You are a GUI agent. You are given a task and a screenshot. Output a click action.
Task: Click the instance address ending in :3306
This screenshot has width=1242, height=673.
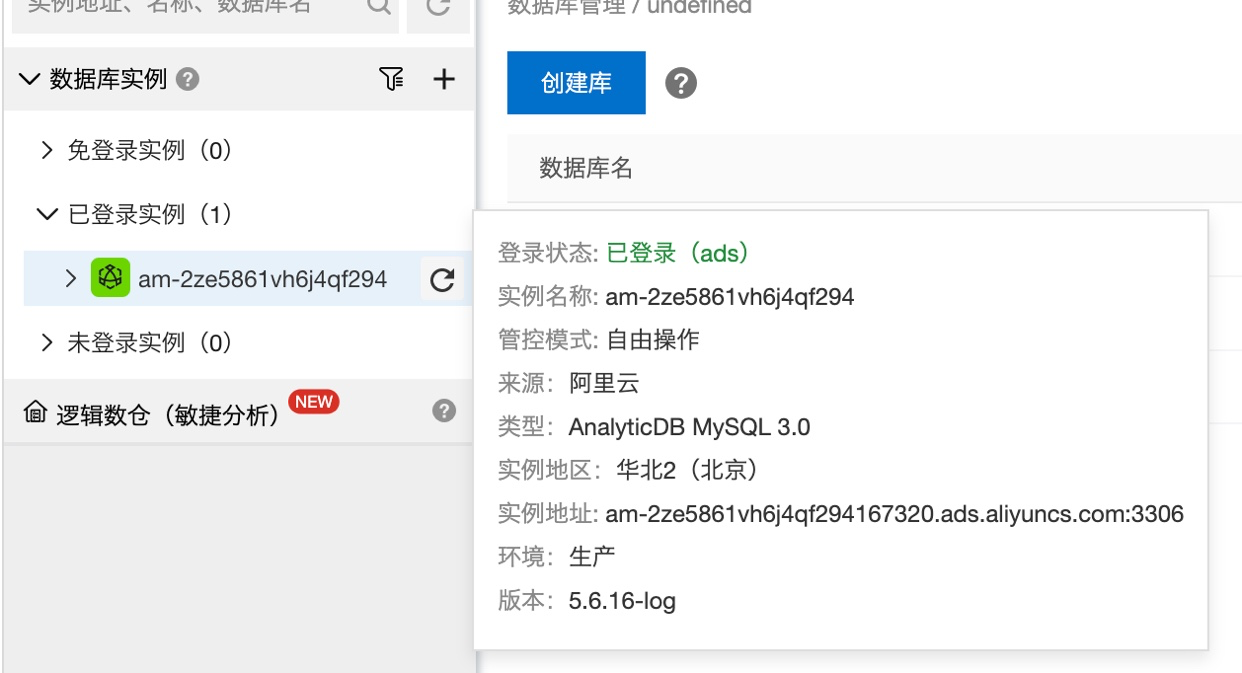895,514
